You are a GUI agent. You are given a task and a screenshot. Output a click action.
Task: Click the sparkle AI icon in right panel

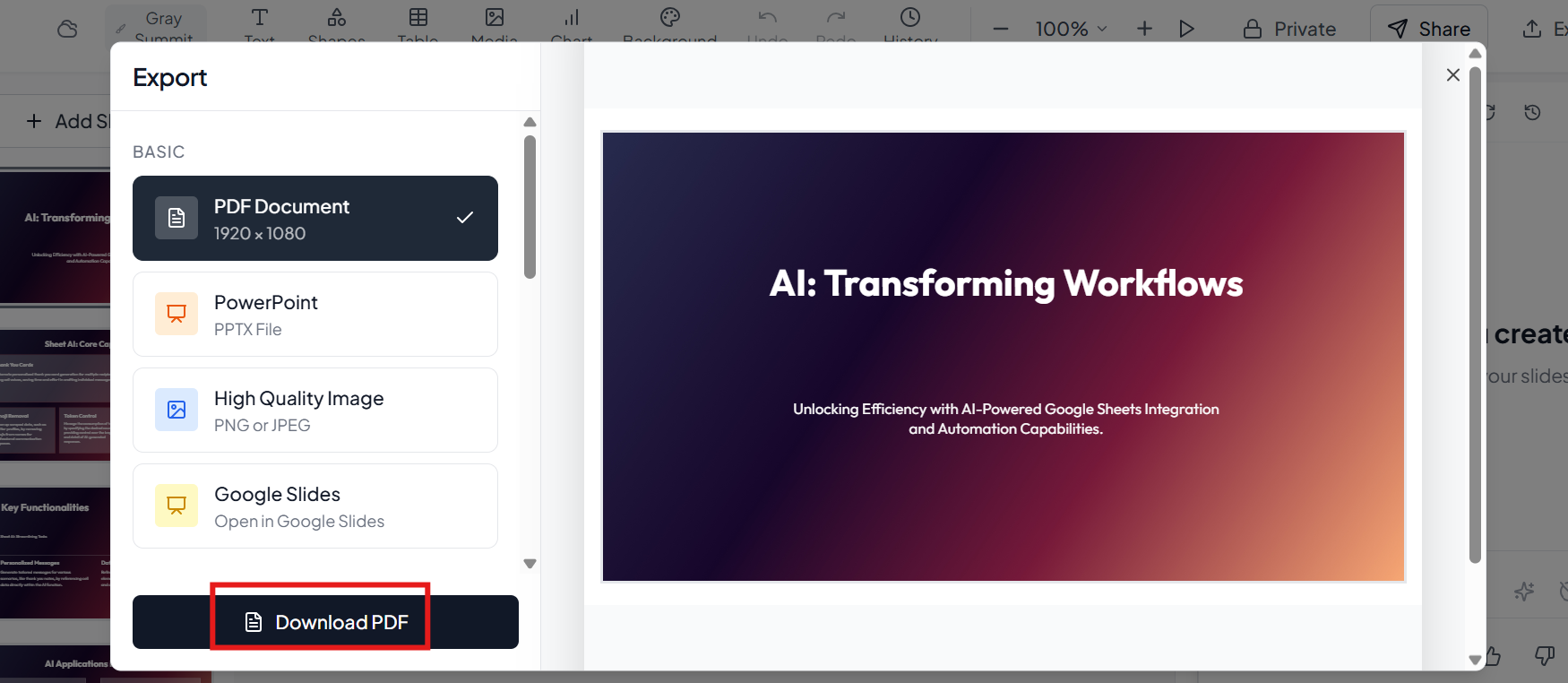coord(1524,592)
